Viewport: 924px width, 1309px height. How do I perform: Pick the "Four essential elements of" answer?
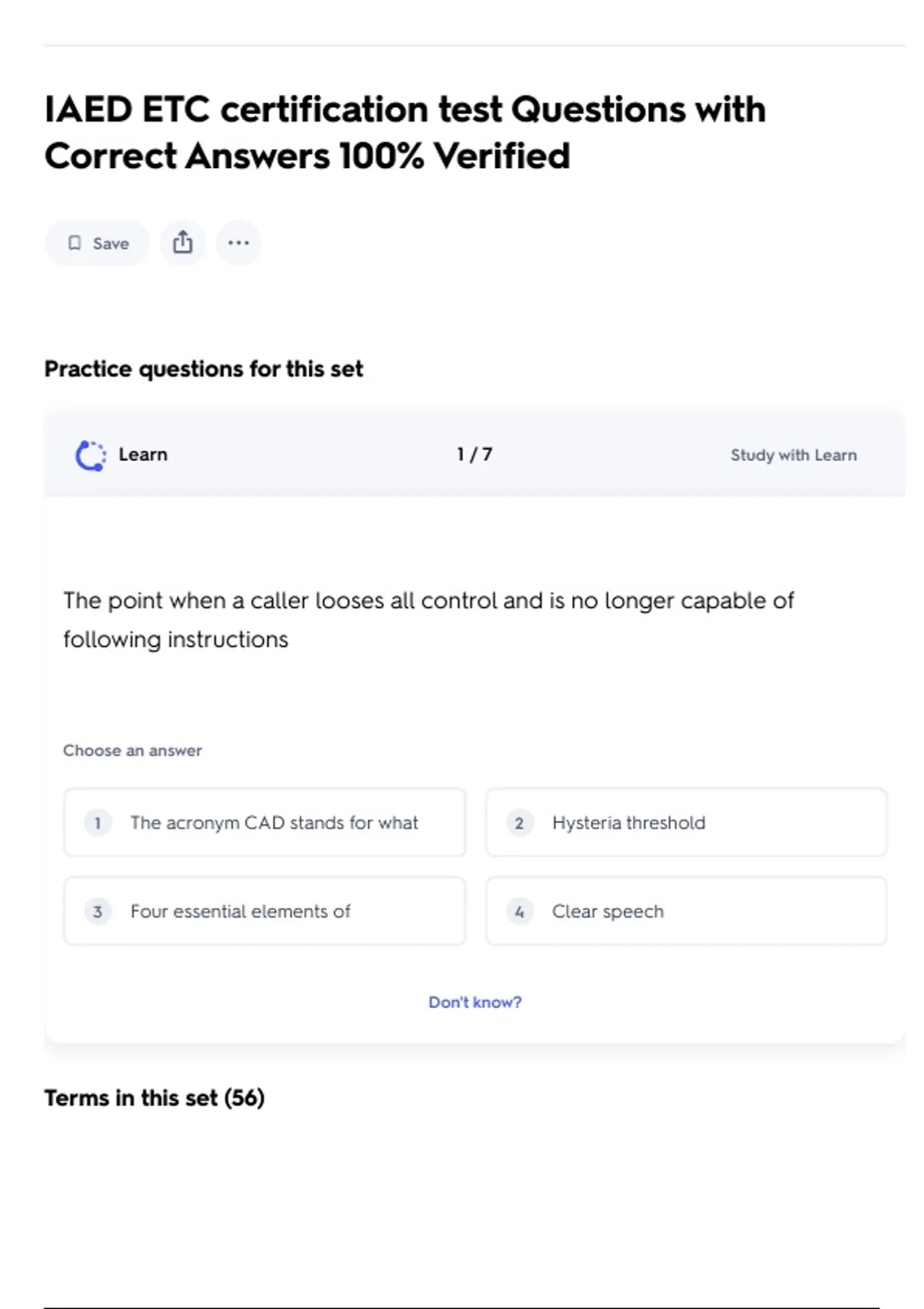(x=240, y=912)
